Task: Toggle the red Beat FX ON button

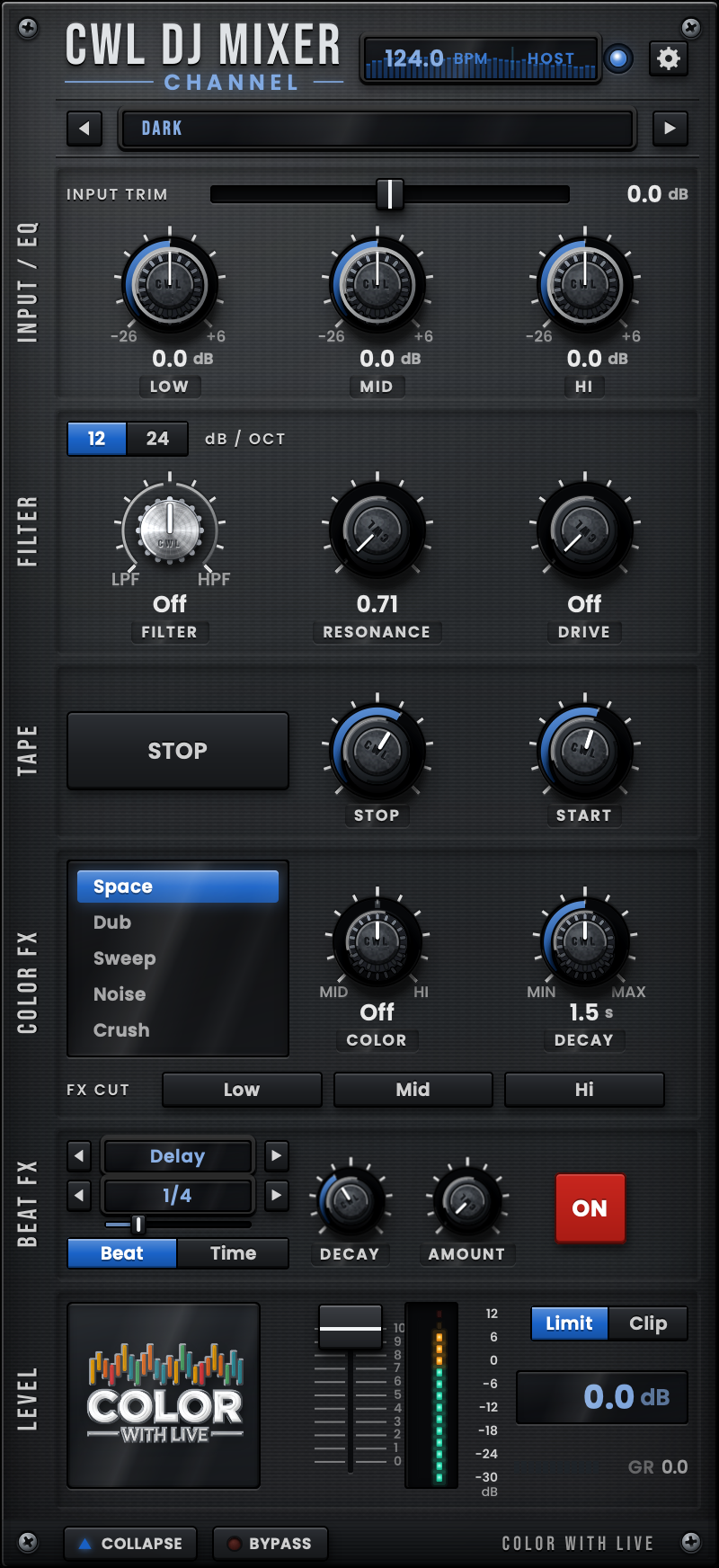Action: [590, 1208]
